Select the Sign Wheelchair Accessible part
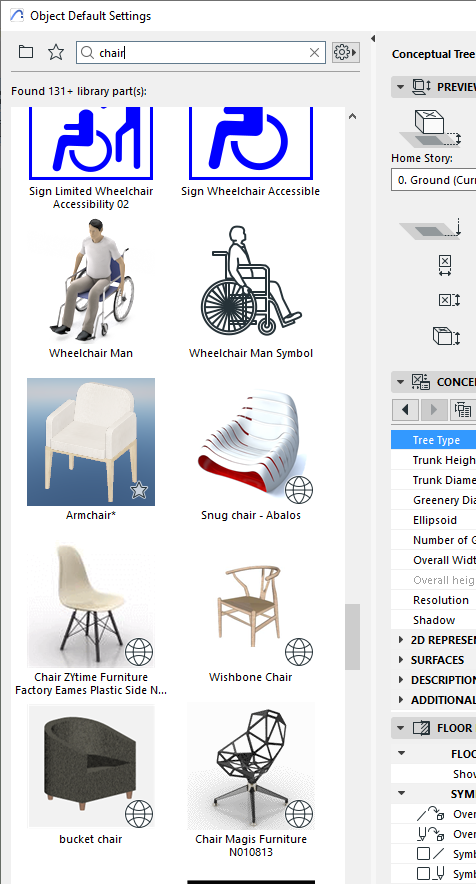476x884 pixels. pos(251,149)
